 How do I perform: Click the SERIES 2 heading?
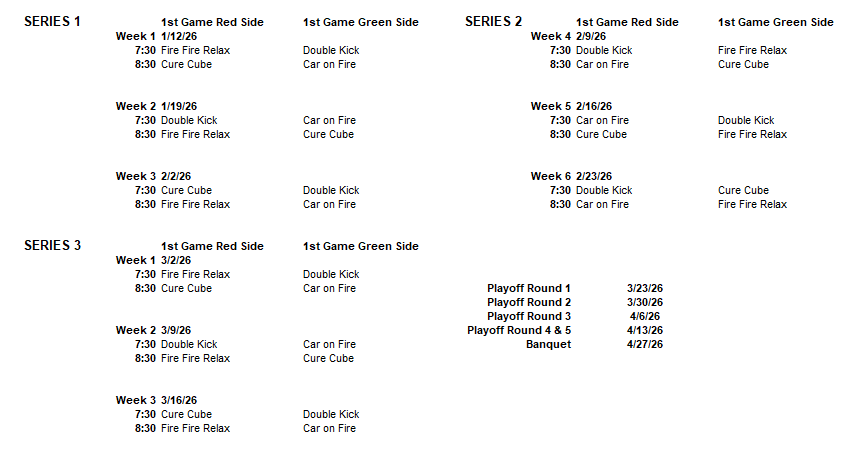(493, 21)
